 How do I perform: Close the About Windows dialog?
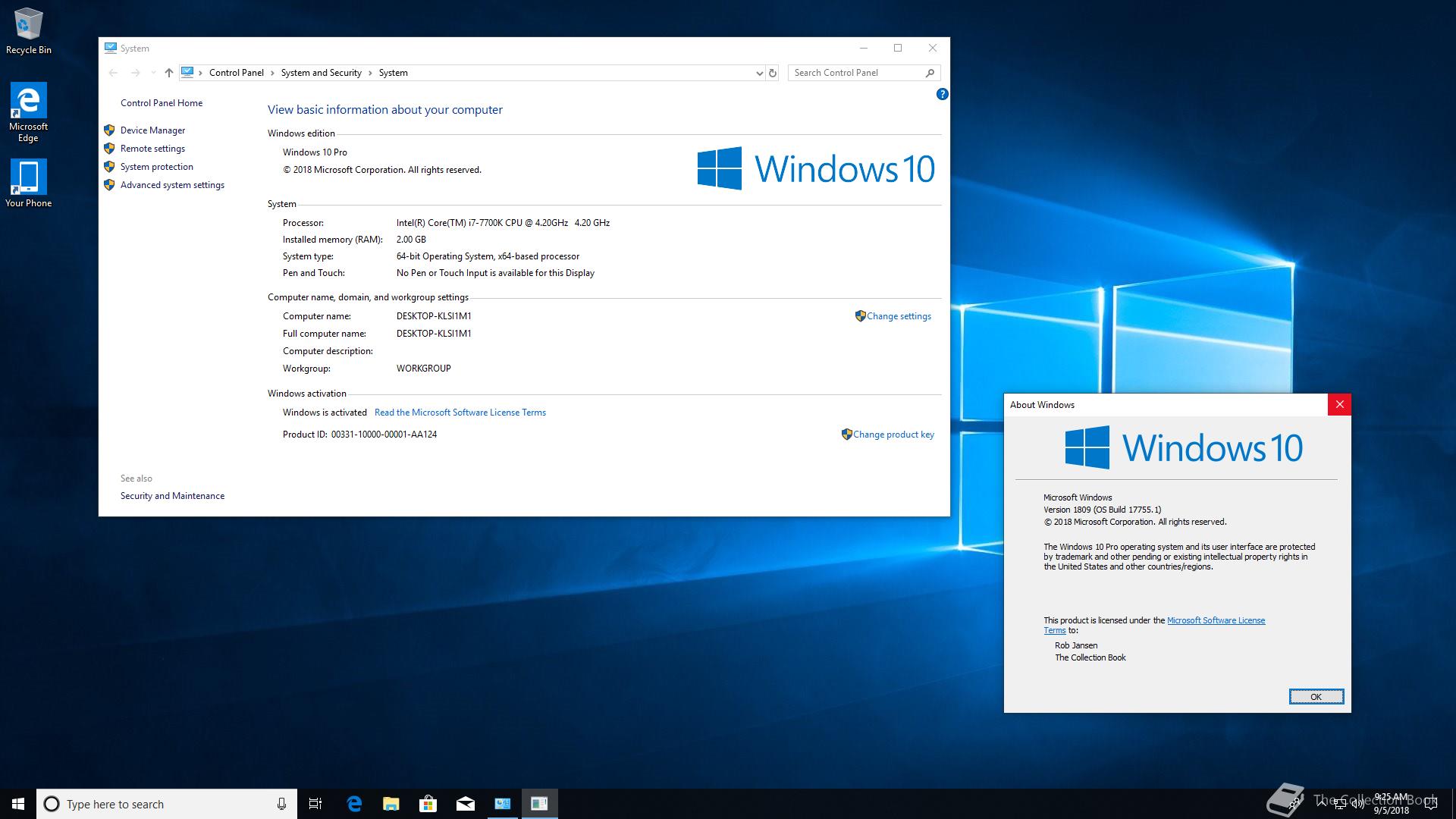click(x=1339, y=405)
